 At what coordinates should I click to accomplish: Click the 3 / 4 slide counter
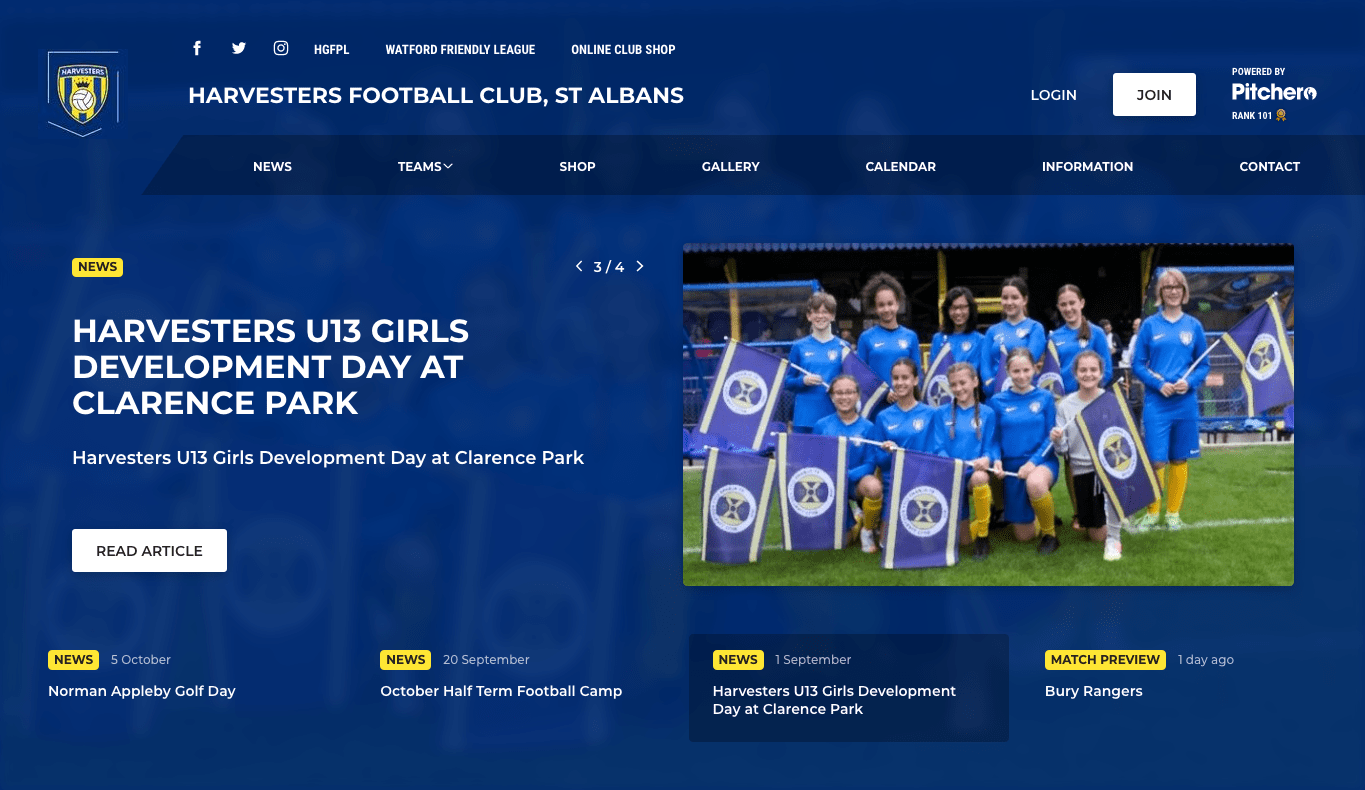pyautogui.click(x=609, y=267)
